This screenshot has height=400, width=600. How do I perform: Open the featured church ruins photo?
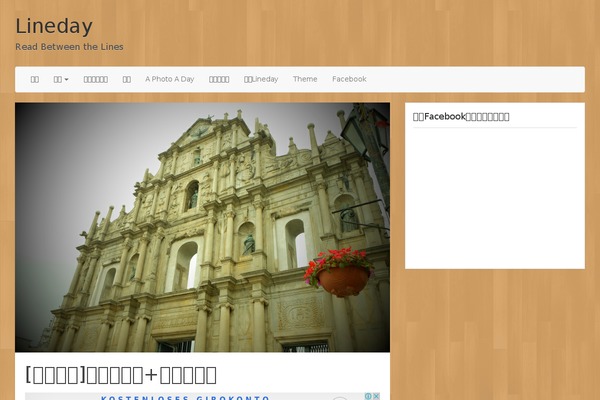[202, 227]
